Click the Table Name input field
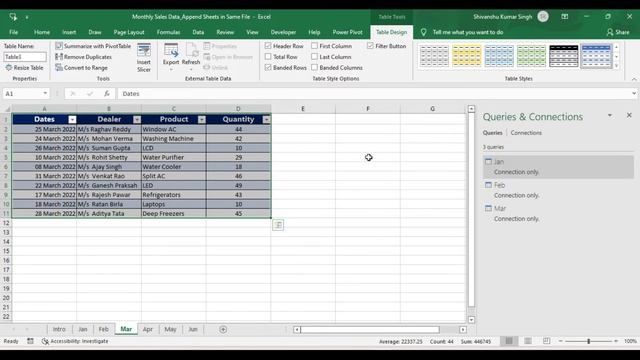640x360 pixels. (25, 57)
